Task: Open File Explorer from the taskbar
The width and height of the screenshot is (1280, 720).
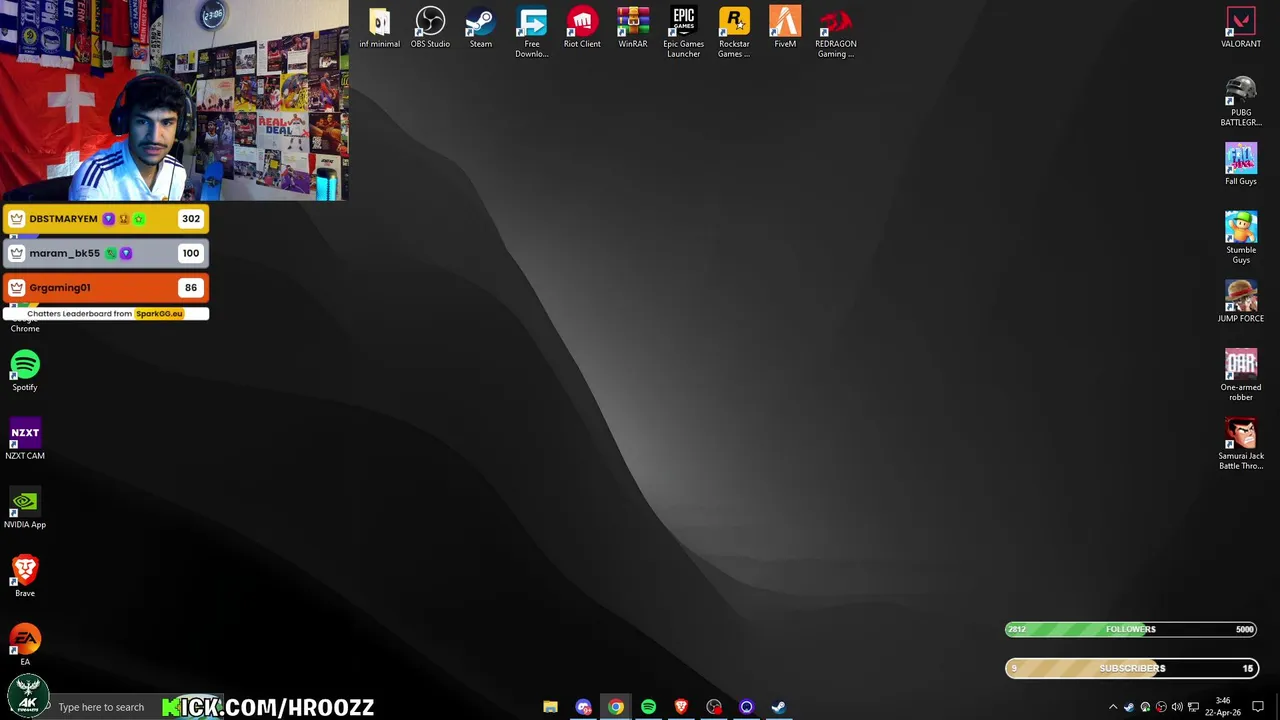Action: point(550,707)
